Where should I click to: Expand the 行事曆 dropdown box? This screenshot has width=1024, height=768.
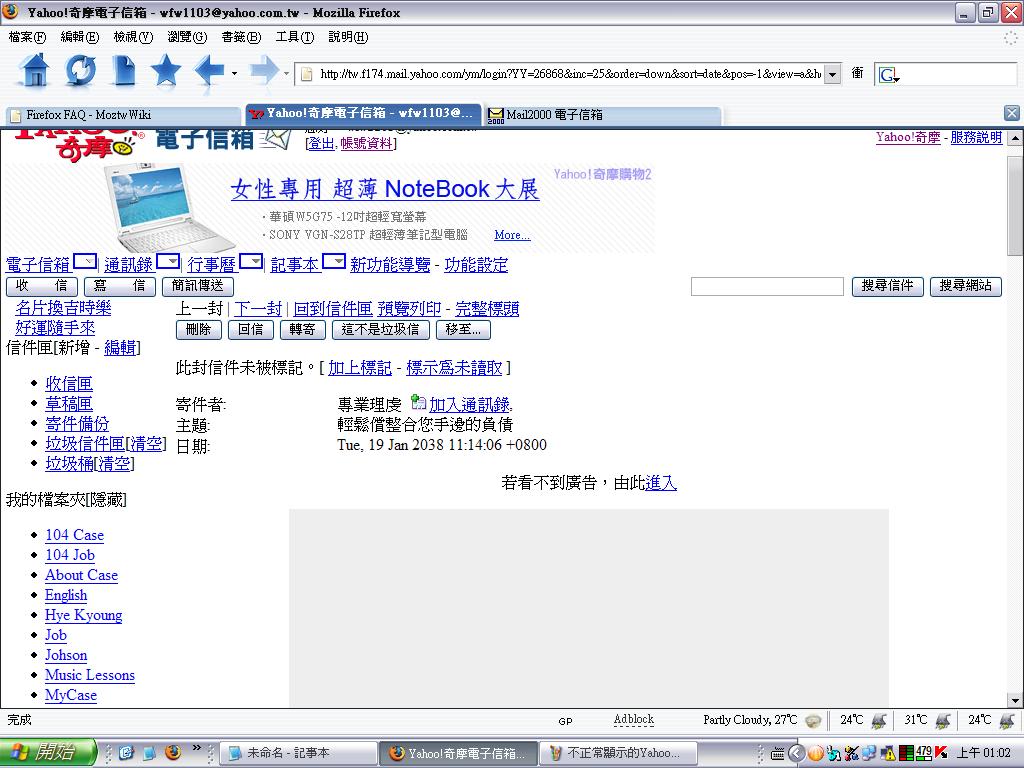coord(251,262)
